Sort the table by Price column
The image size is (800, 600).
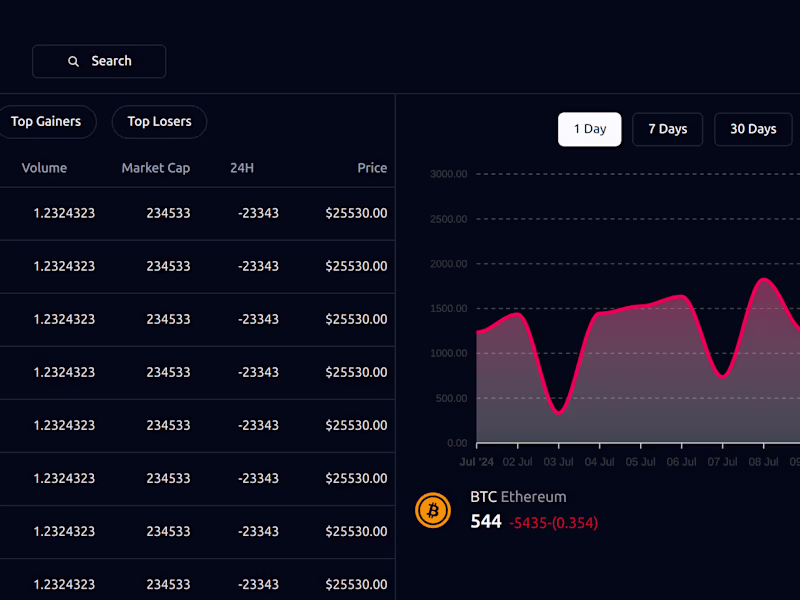(372, 168)
